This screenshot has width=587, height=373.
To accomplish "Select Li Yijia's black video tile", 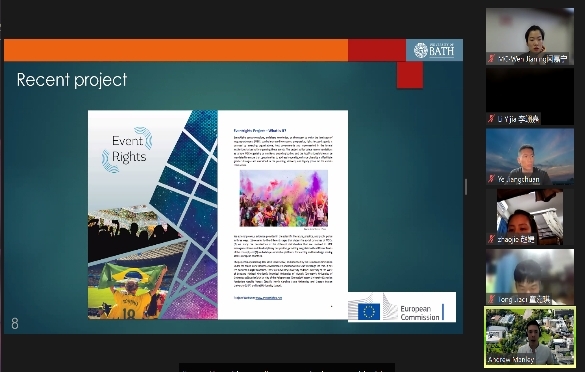I will pos(530,96).
